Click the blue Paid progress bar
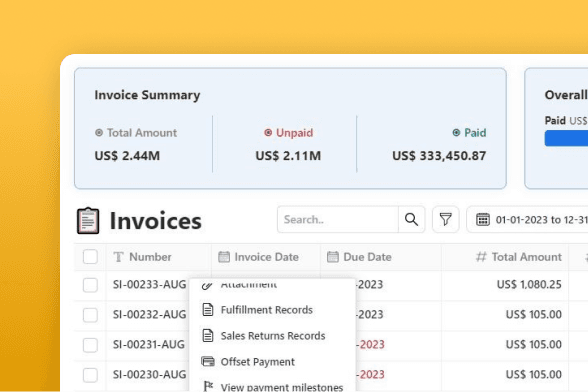The width and height of the screenshot is (588, 392). click(x=566, y=138)
